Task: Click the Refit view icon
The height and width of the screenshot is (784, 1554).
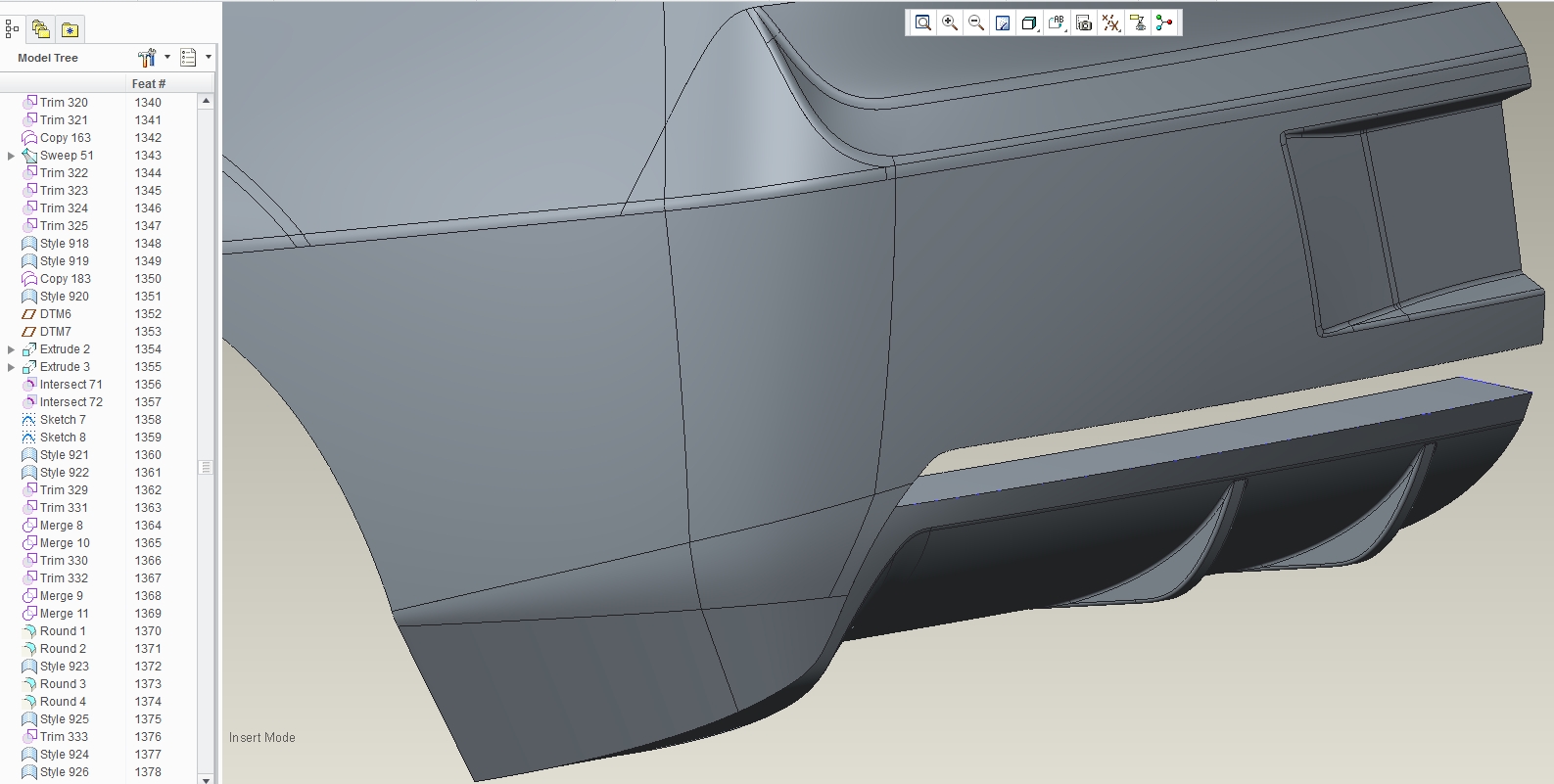Action: coord(922,23)
